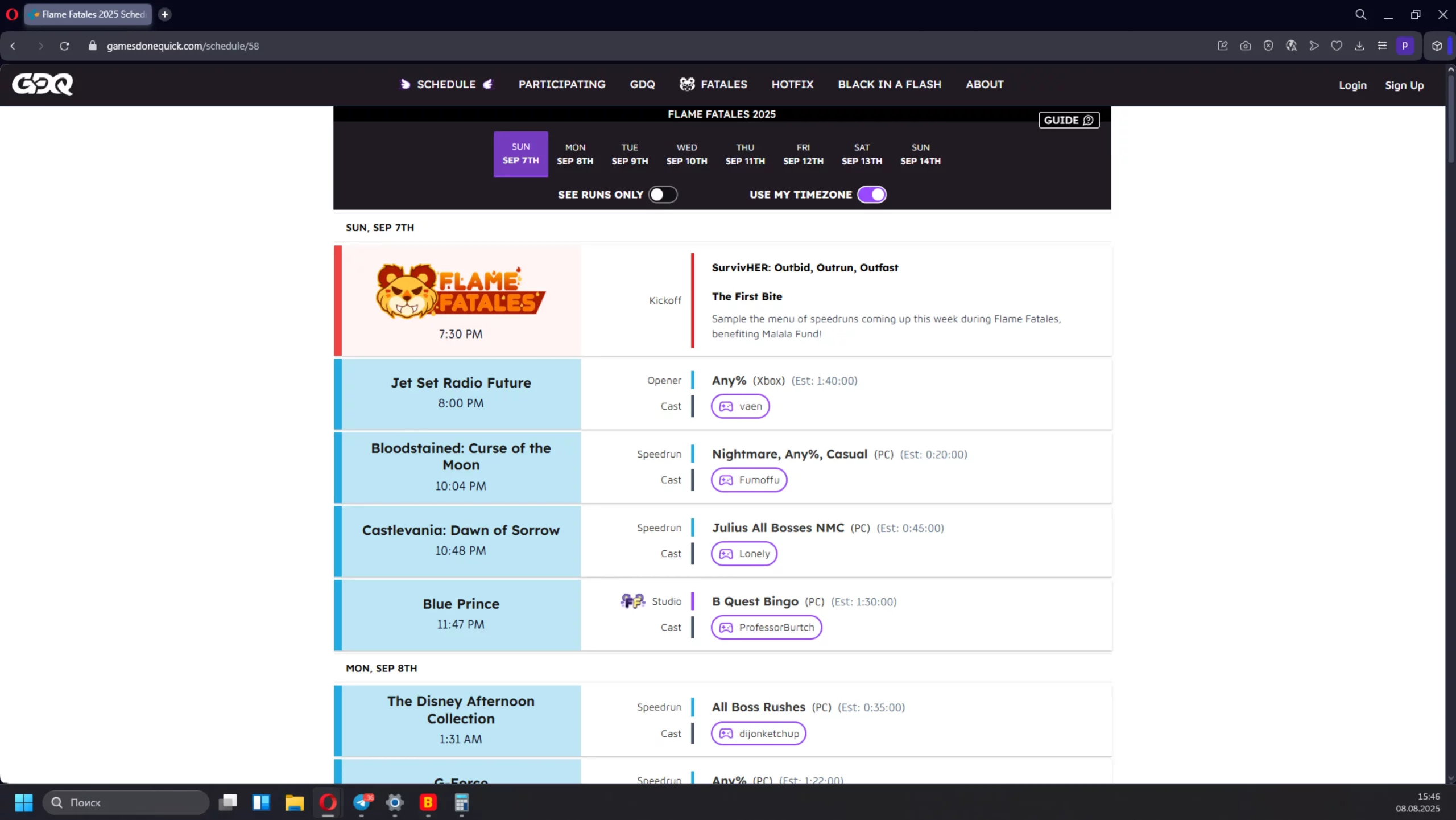Enable the See Runs Only toggle

(x=663, y=195)
